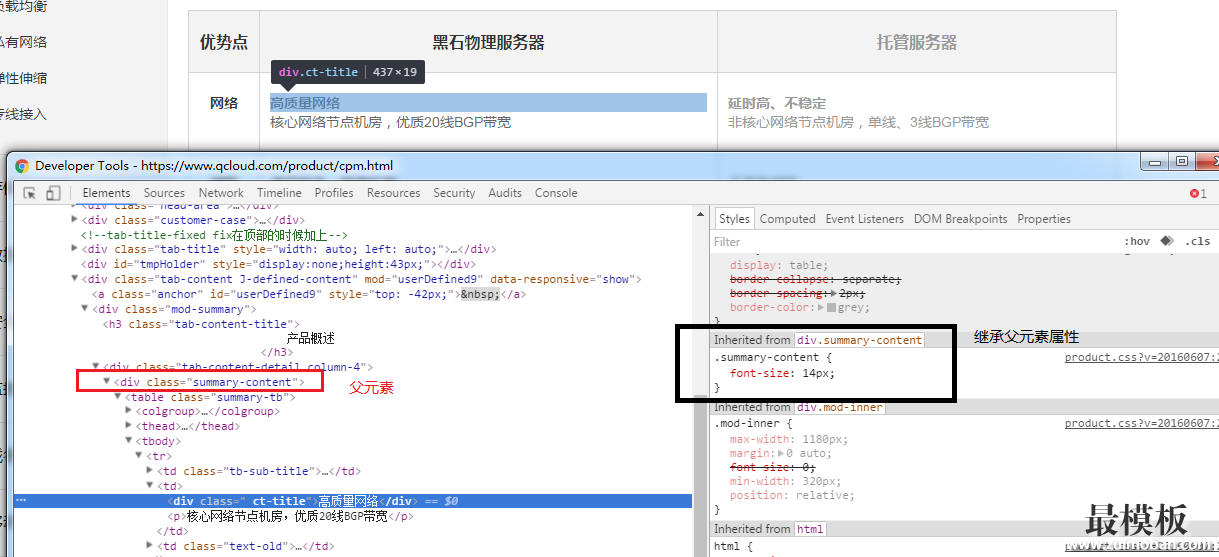Collapse the tab-content J-defined-content div
Image resolution: width=1219 pixels, height=557 pixels.
[x=75, y=279]
